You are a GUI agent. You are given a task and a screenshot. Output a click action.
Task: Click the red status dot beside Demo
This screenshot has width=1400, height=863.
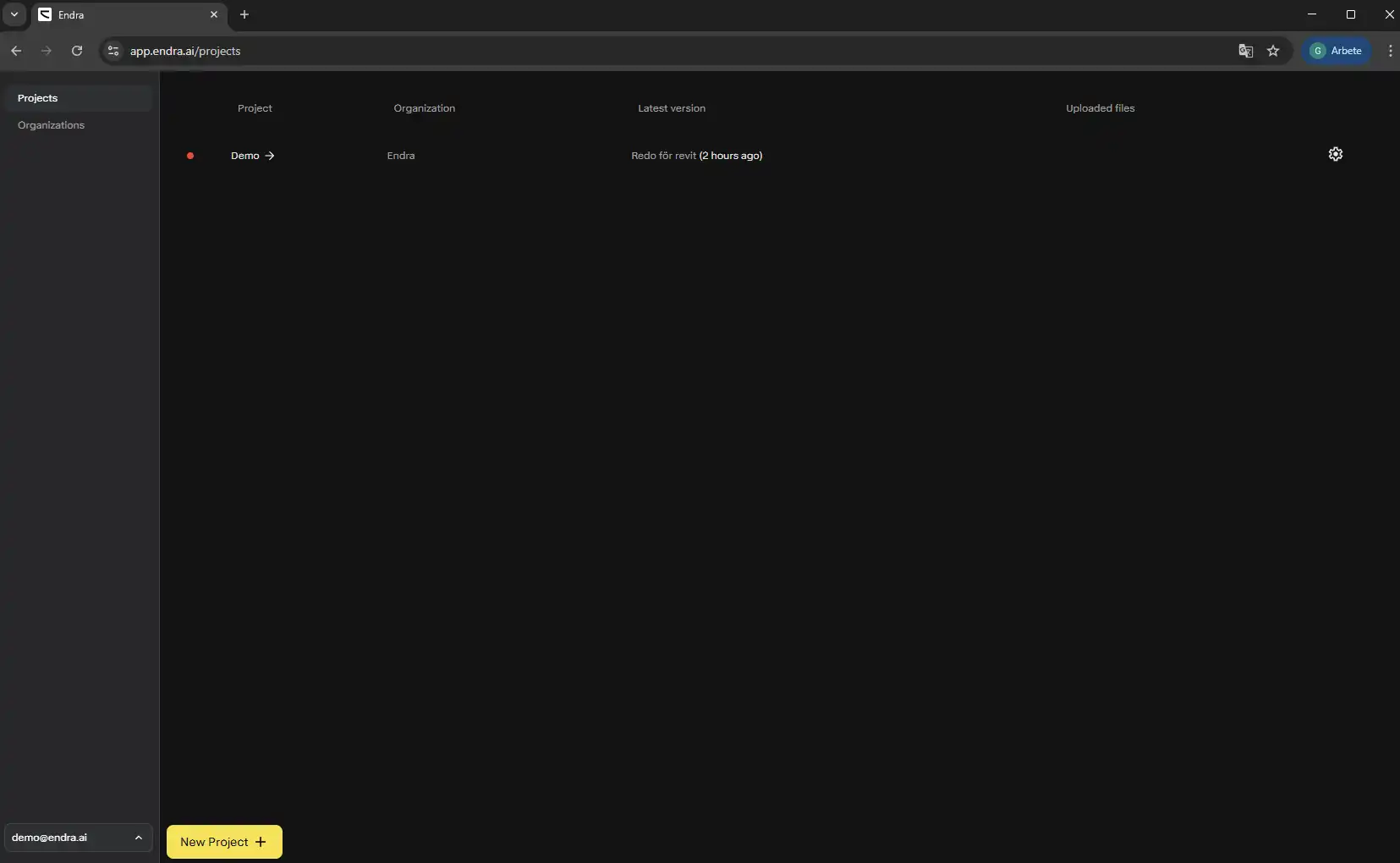tap(190, 156)
